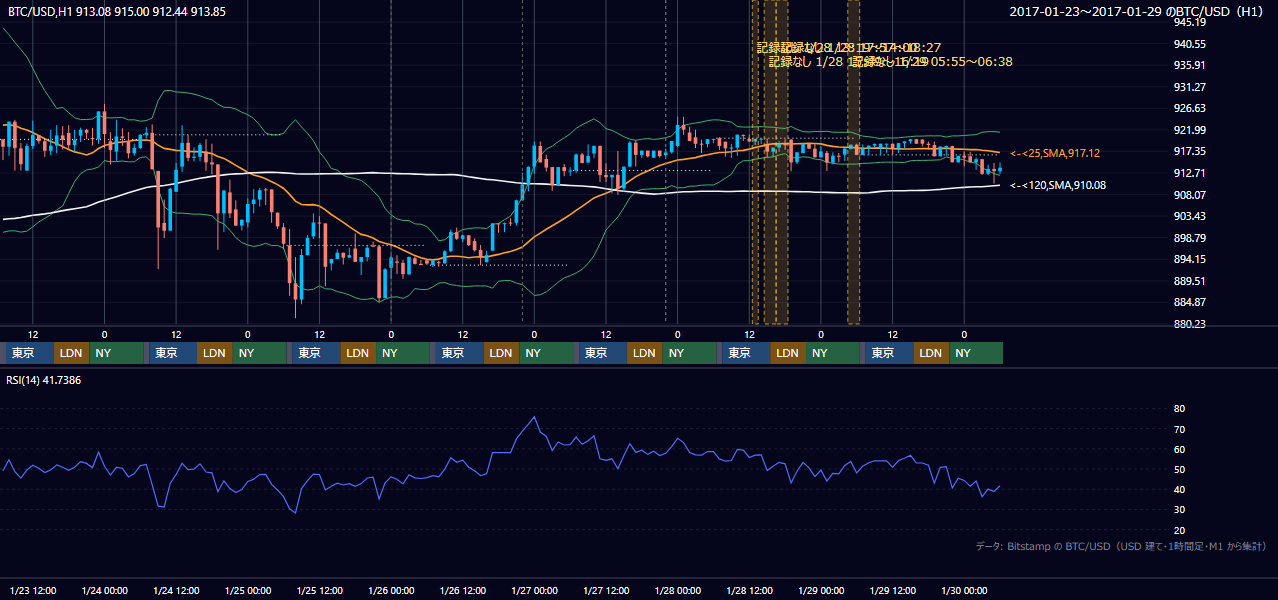1278x600 pixels.
Task: Click RSI scale value 40
Action: [1179, 490]
